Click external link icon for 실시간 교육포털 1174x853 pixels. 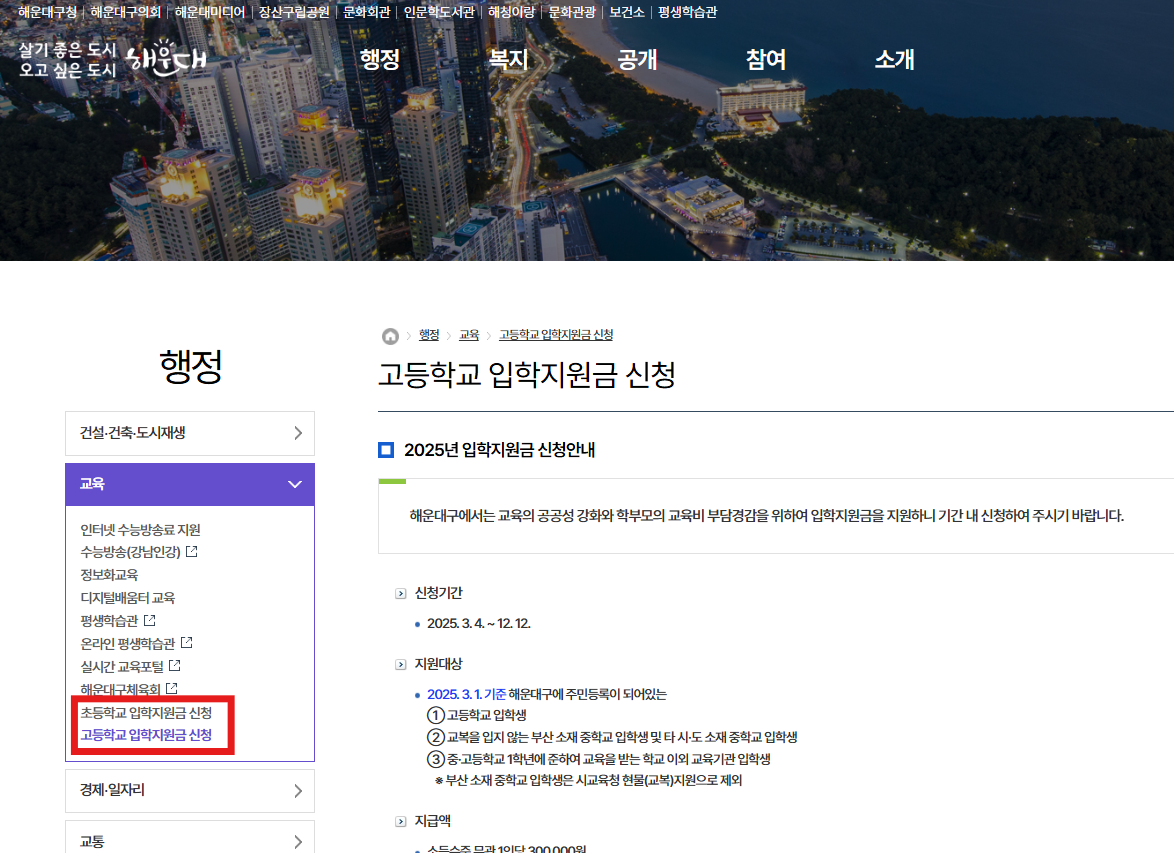click(174, 665)
